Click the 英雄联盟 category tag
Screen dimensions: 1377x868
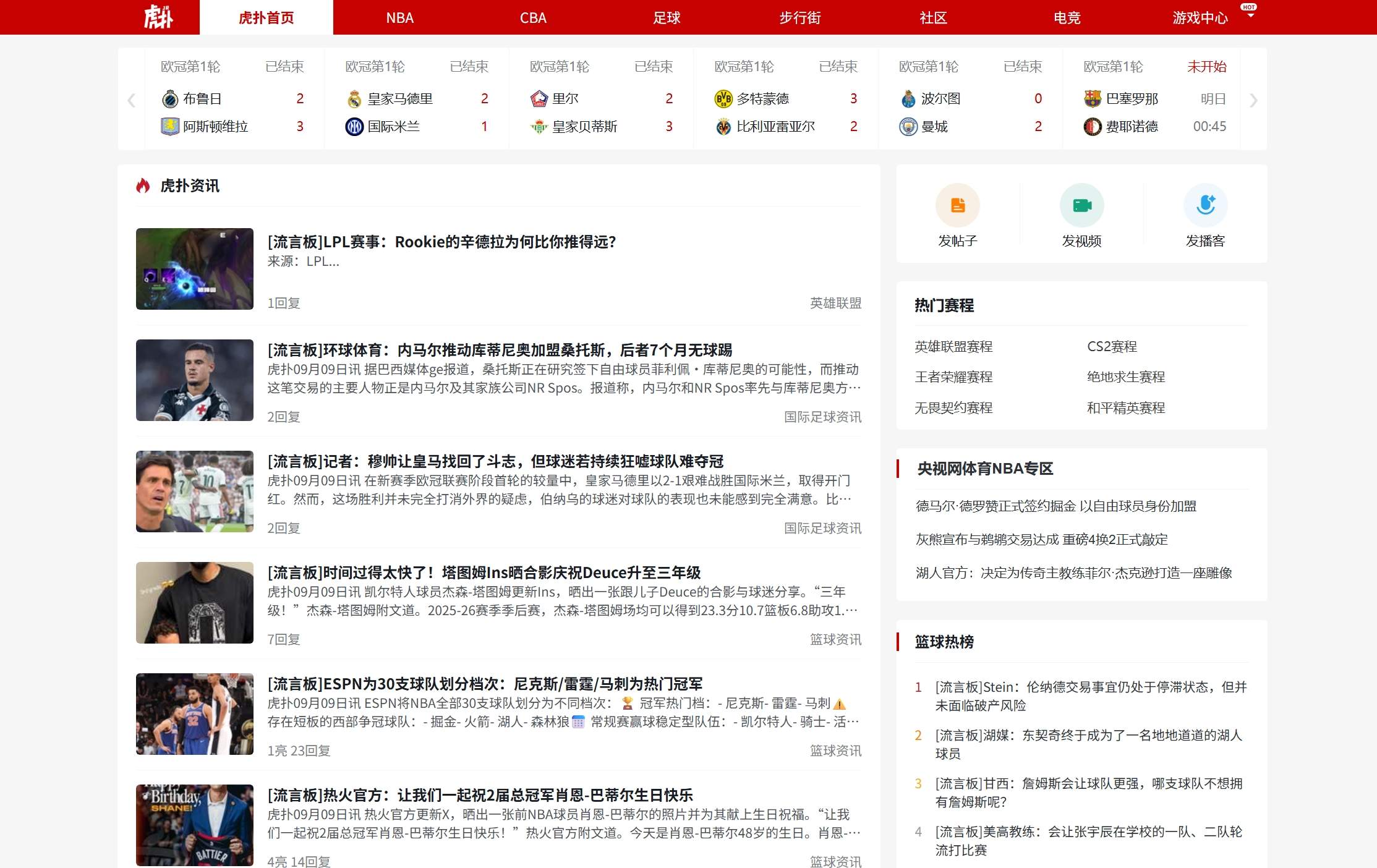click(836, 304)
